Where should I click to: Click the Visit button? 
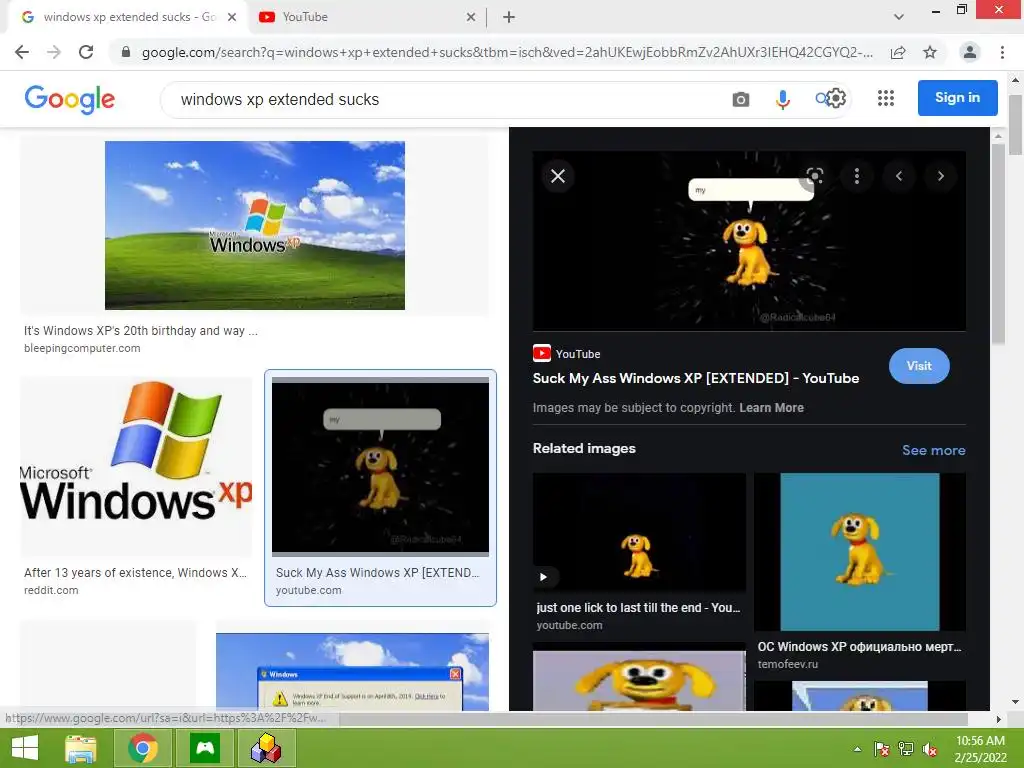coord(919,366)
